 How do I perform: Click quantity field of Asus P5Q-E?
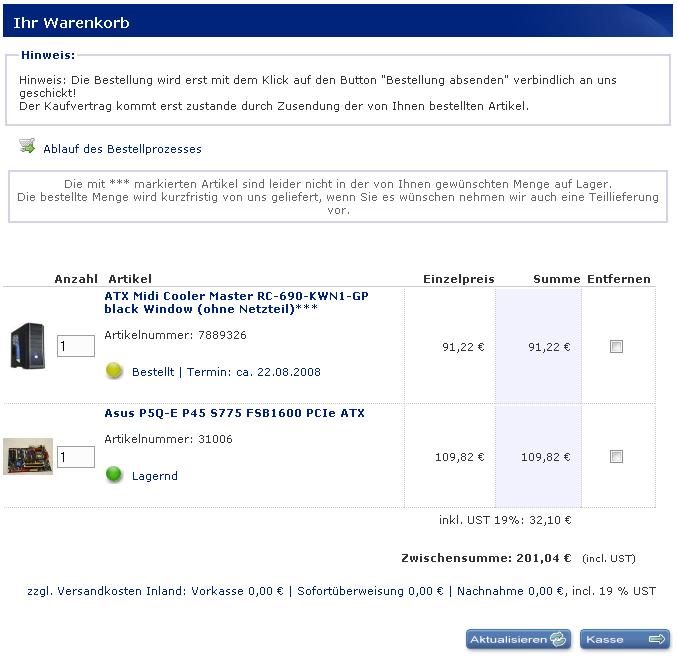click(75, 457)
